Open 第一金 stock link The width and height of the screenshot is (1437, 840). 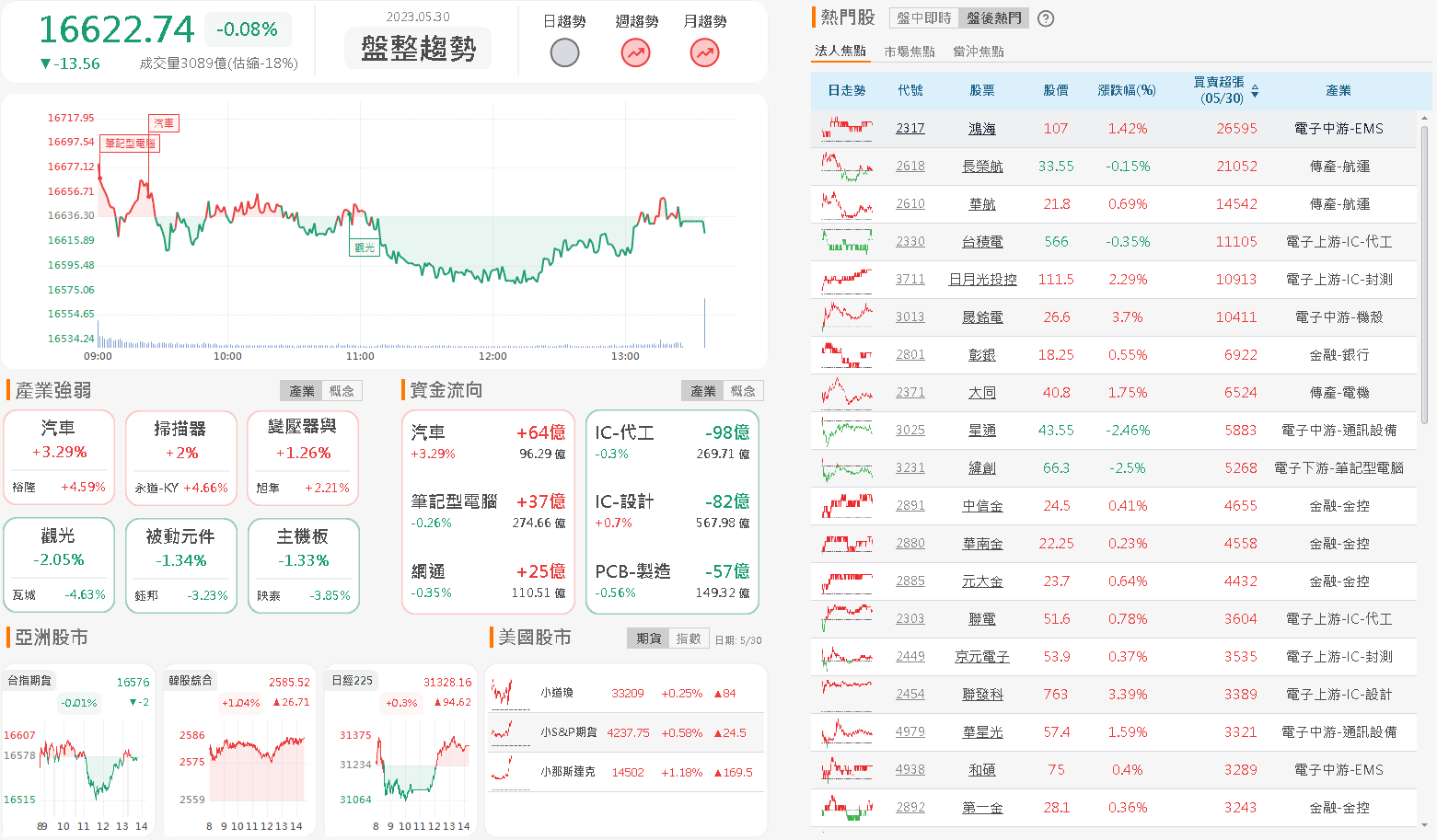click(982, 807)
